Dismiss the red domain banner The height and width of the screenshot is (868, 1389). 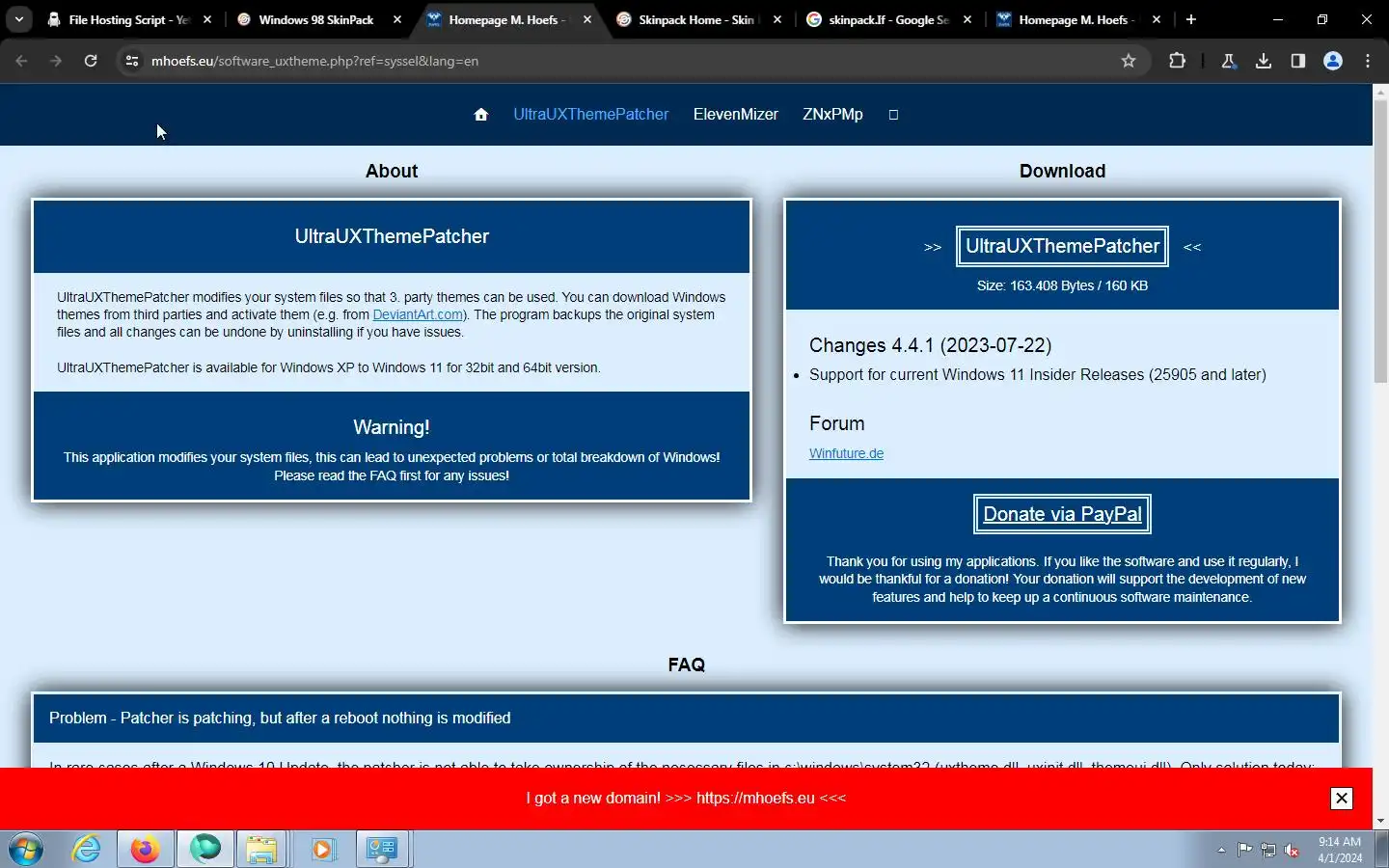(1341, 798)
